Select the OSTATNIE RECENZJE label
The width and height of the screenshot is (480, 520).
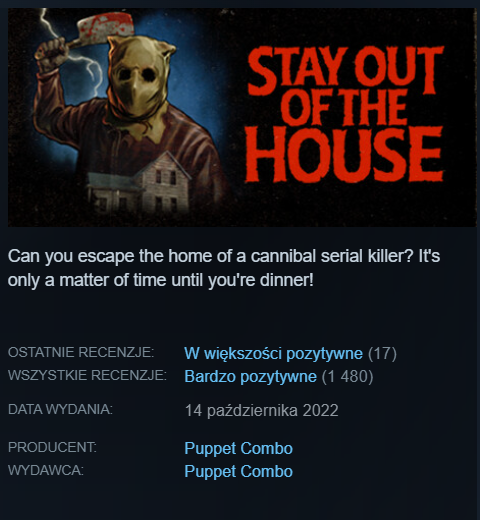click(x=81, y=352)
